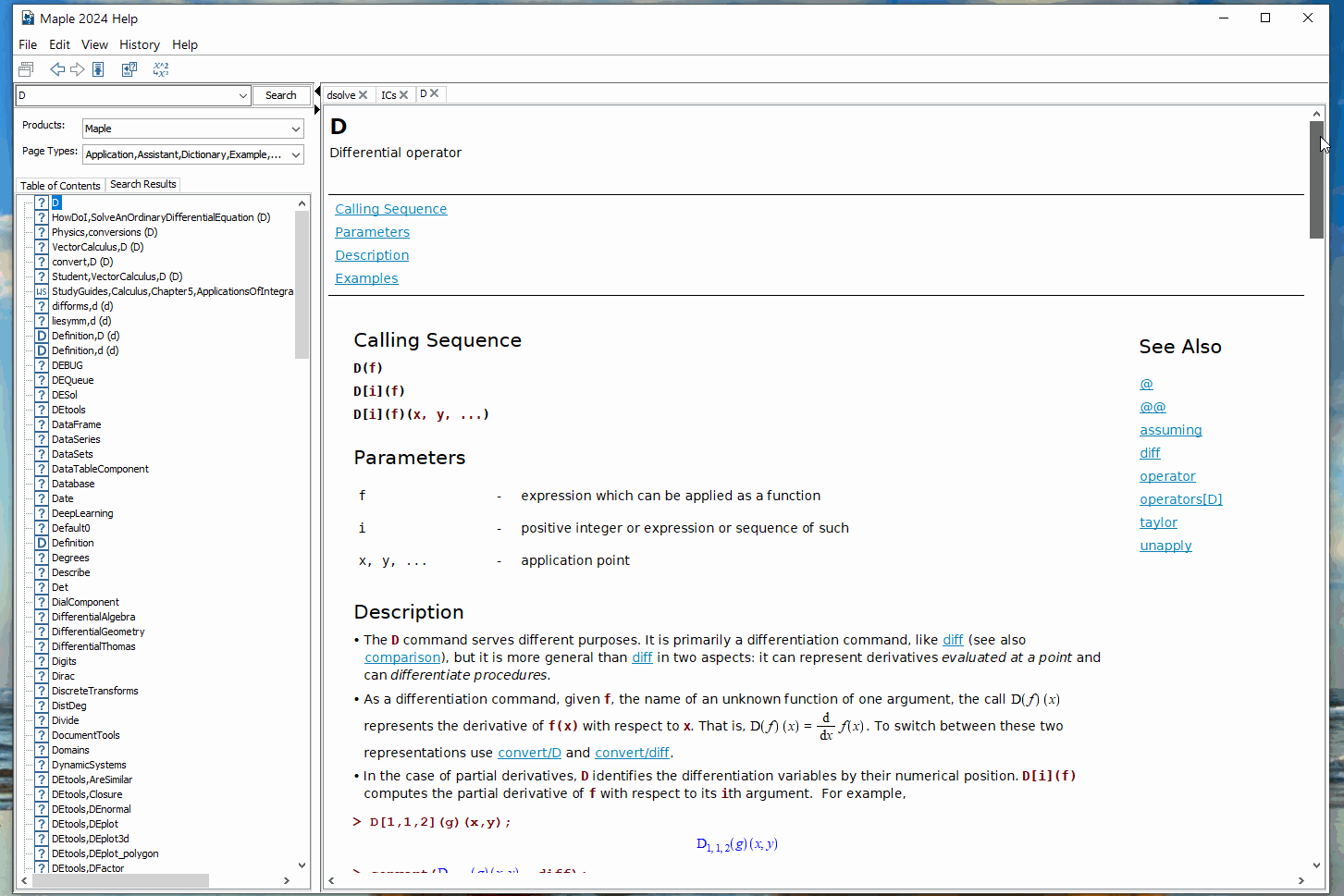Toggle the 2-D math display icon
Viewport: 1344px width, 896px height.
pyautogui.click(x=161, y=69)
